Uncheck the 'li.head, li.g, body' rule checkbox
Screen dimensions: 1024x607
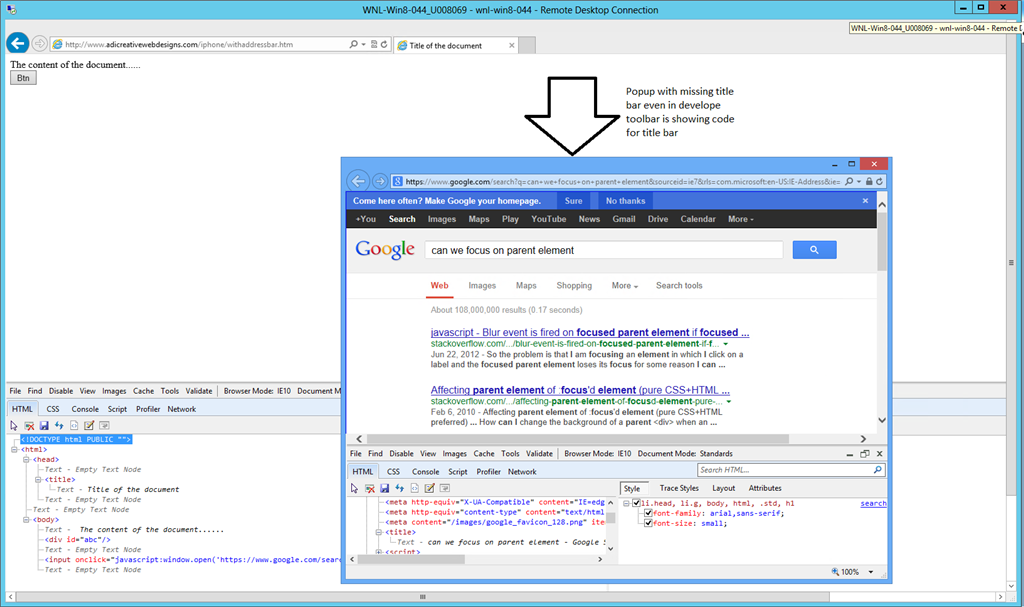[636, 503]
